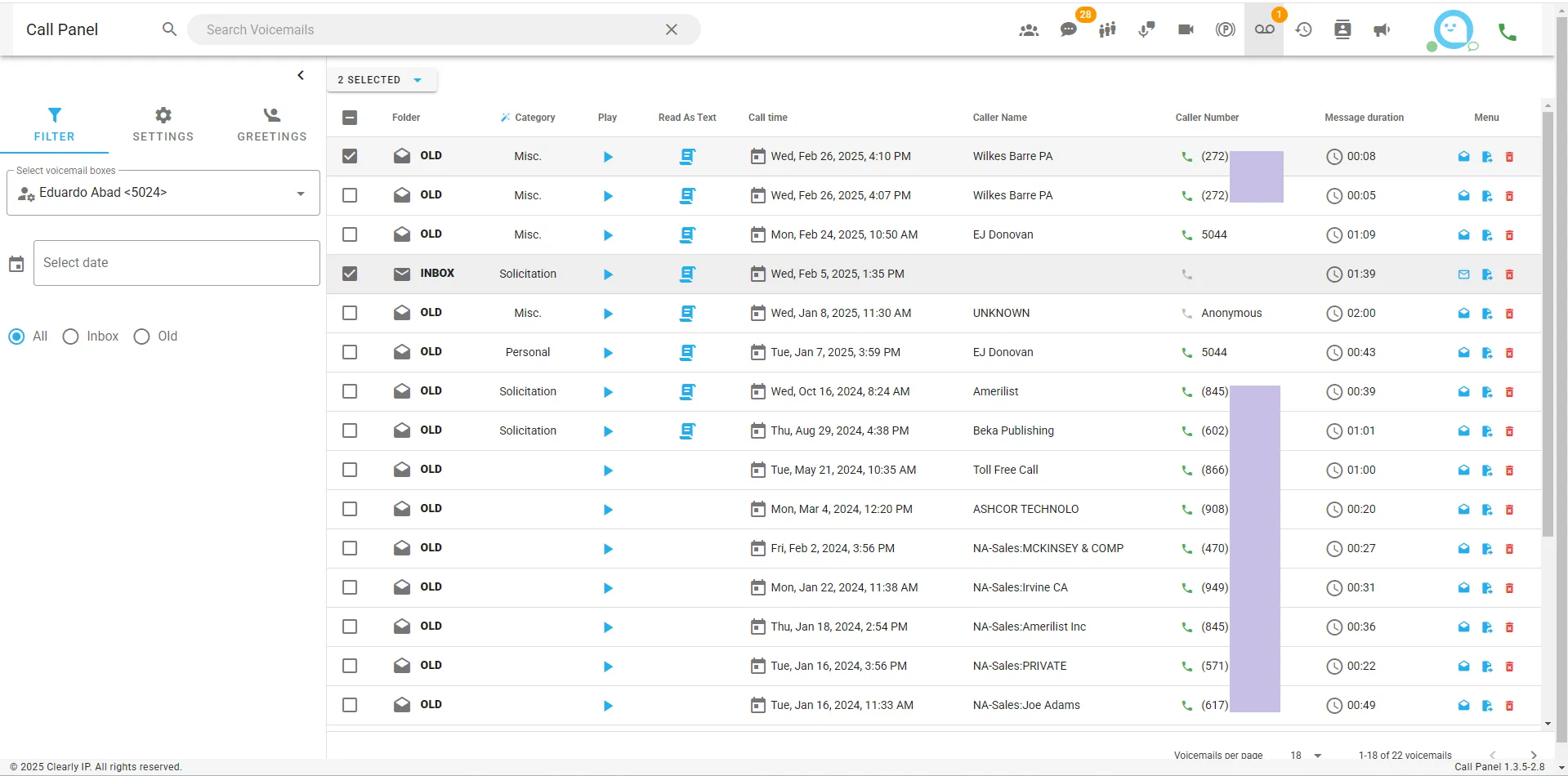Open the call history clock icon
1568x776 pixels.
[x=1303, y=29]
